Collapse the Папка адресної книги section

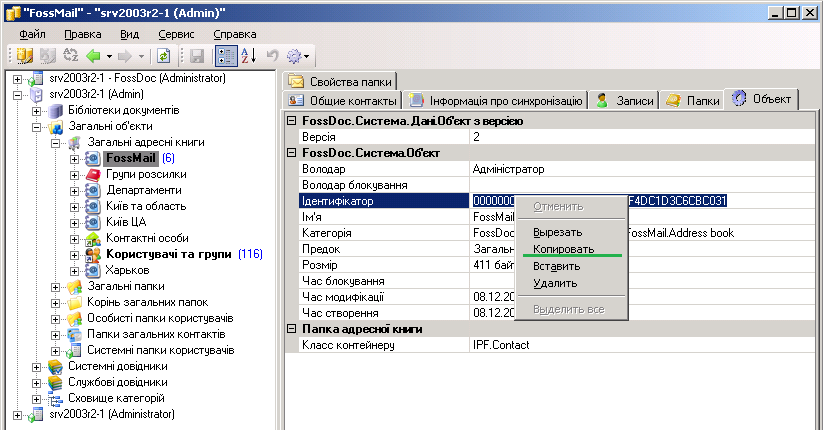pyautogui.click(x=292, y=329)
